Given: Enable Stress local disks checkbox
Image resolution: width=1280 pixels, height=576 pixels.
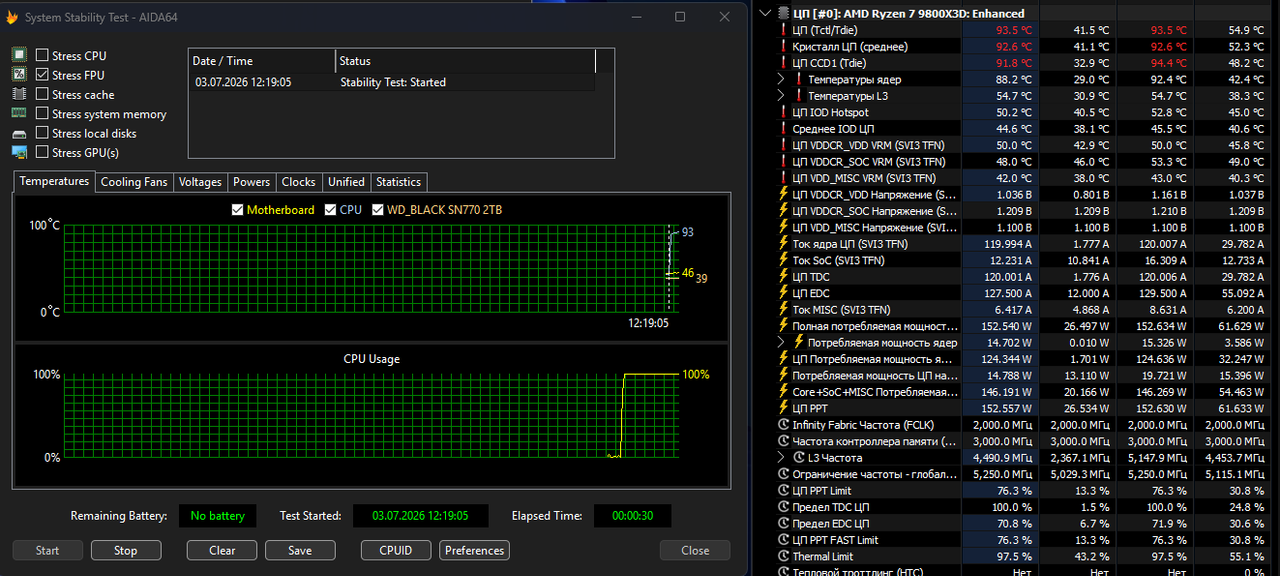Looking at the screenshot, I should tap(42, 133).
